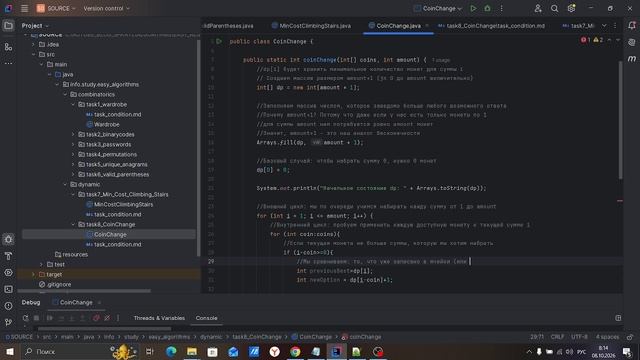The height and width of the screenshot is (360, 640).
Task: Select the resources folder
Action: tap(75, 254)
